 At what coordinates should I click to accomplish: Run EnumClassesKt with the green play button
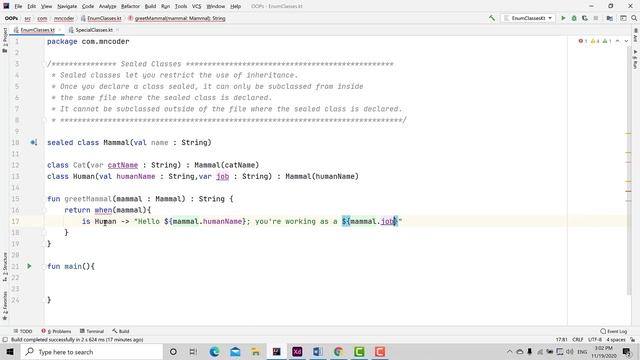coord(563,18)
